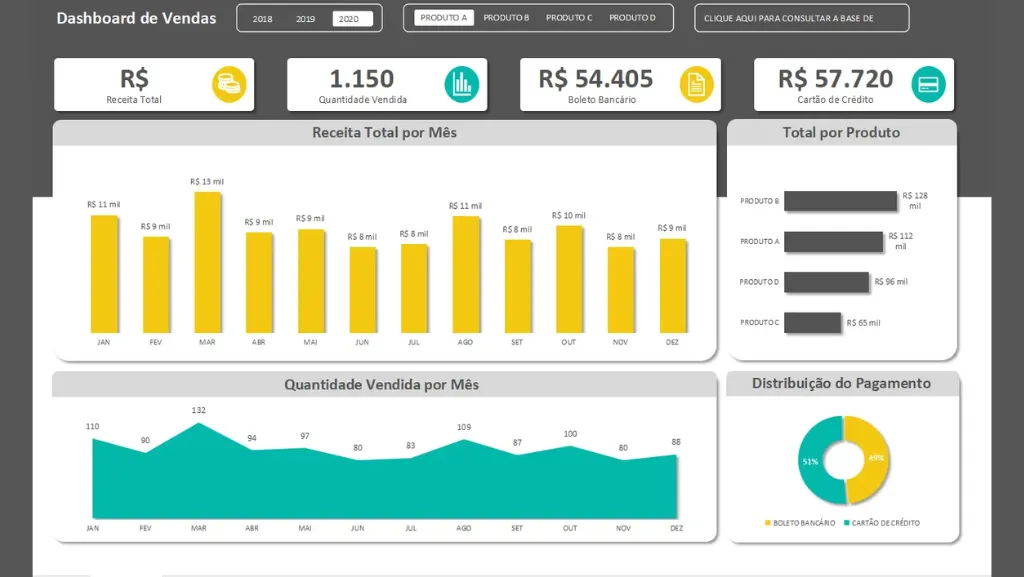Select year 2019 in the slicer

(x=305, y=19)
